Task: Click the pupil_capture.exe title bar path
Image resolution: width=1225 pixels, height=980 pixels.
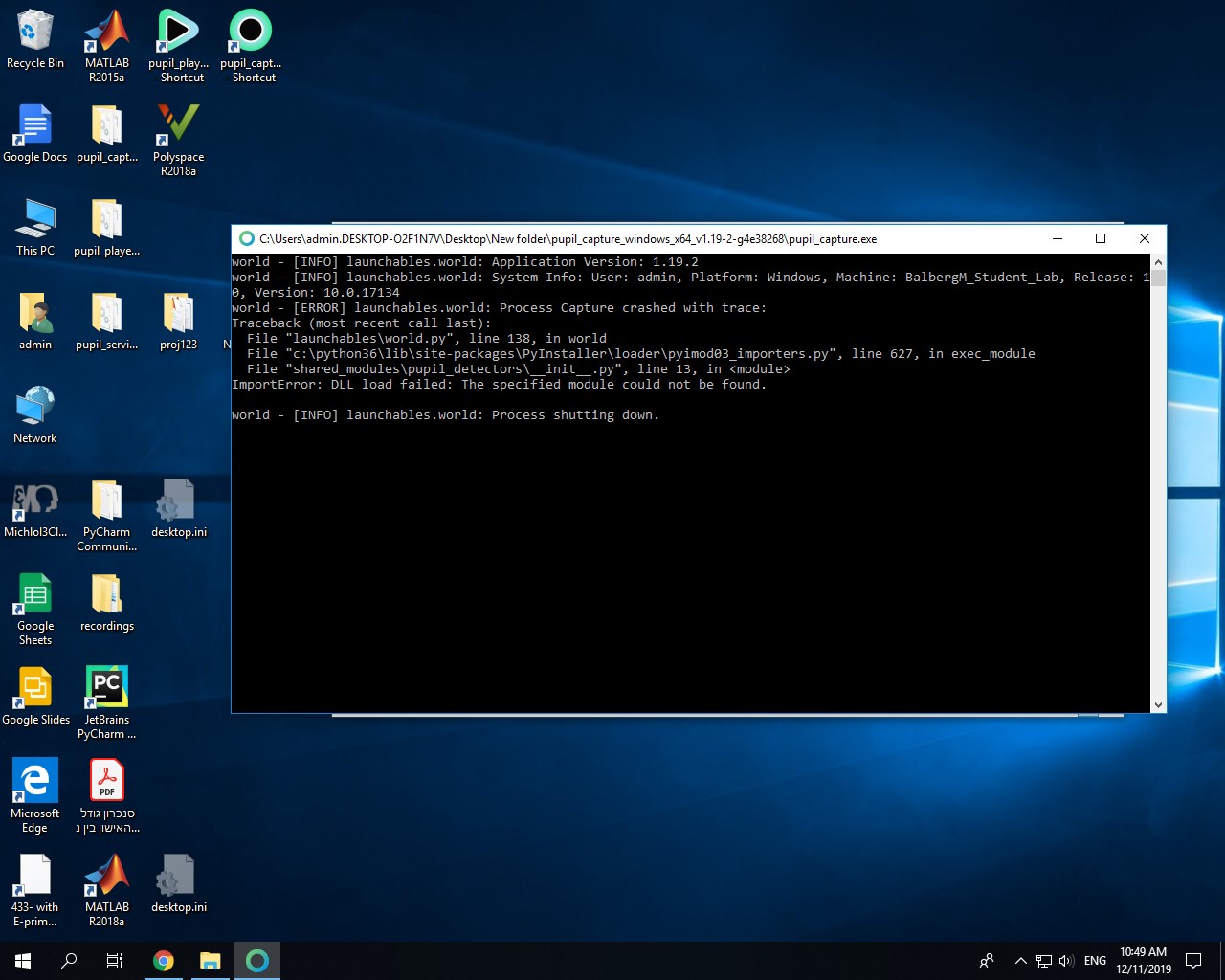Action: click(x=568, y=239)
